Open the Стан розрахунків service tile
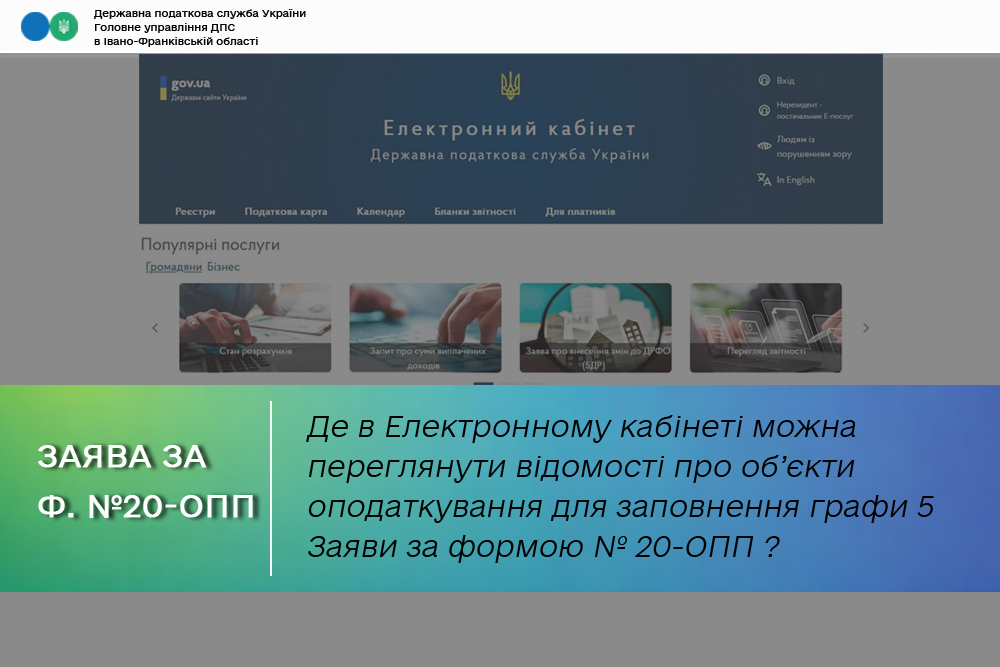The image size is (1000, 667). tap(255, 328)
